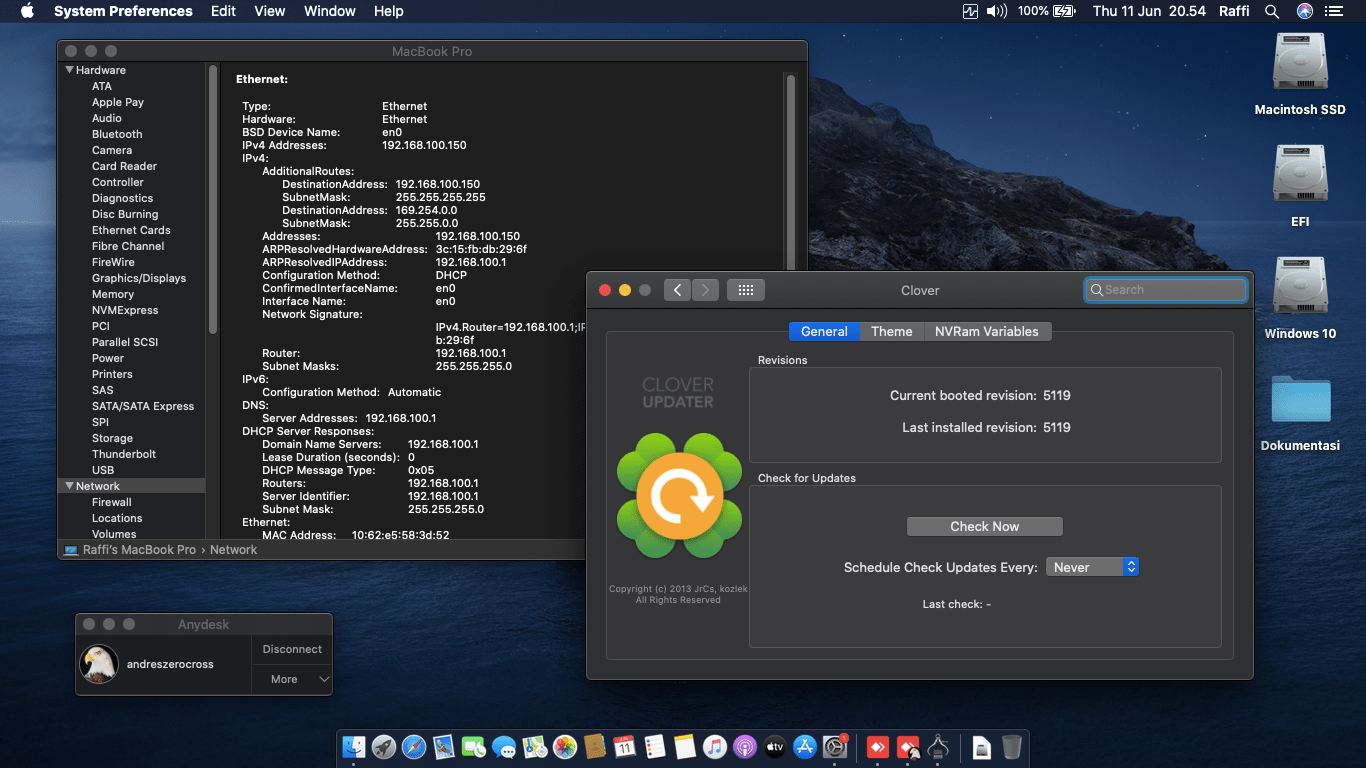Viewport: 1366px width, 768px height.
Task: Select Graphics/Displays in sidebar
Action: (139, 278)
